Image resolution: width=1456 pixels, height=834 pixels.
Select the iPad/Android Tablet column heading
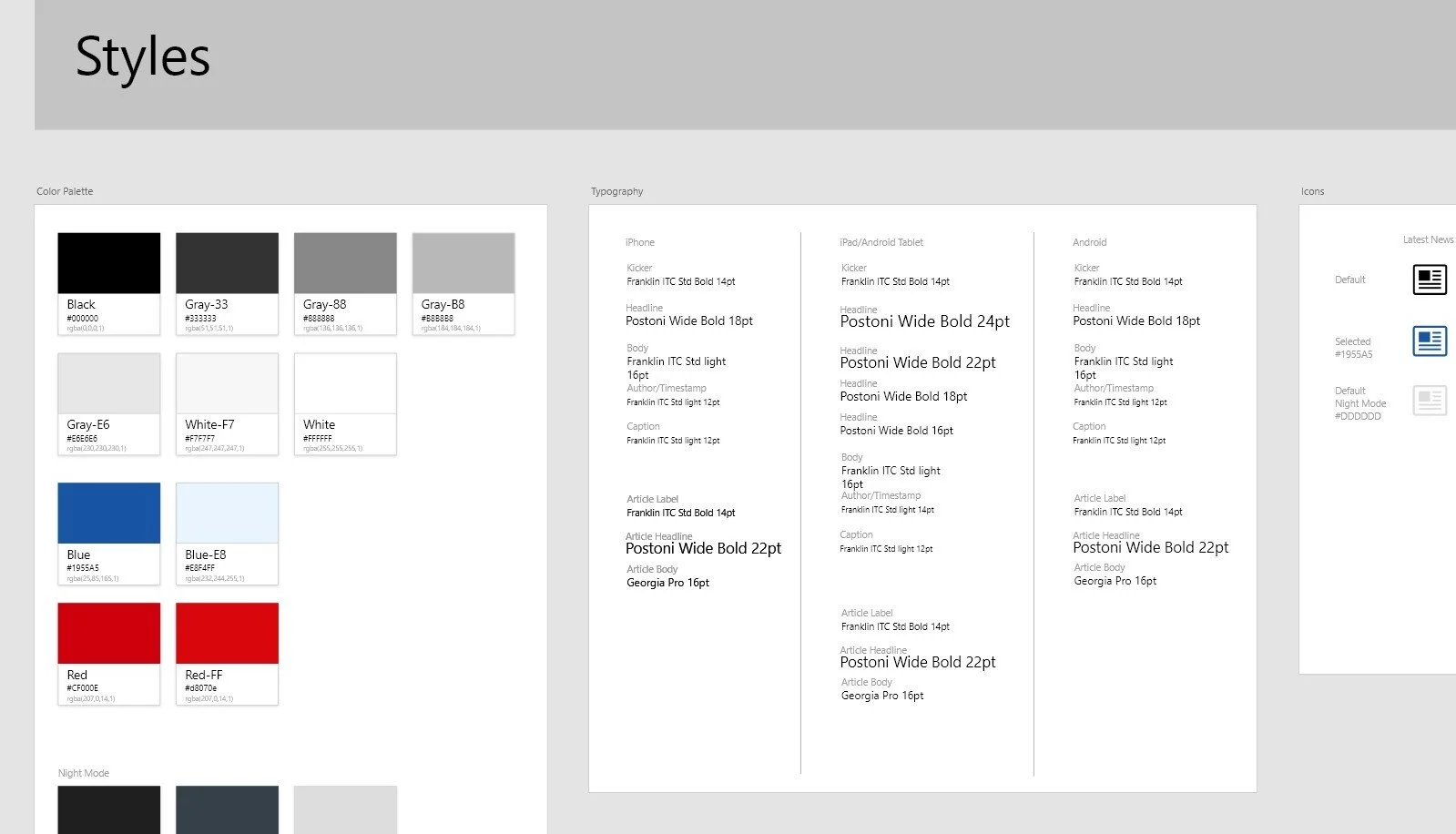tap(881, 242)
